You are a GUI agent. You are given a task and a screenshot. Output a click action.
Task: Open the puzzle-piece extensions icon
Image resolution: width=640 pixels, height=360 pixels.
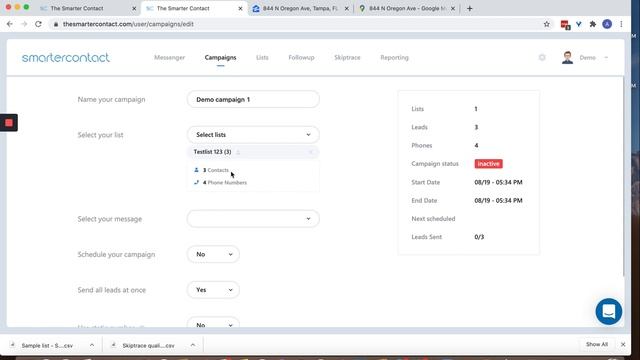593,24
